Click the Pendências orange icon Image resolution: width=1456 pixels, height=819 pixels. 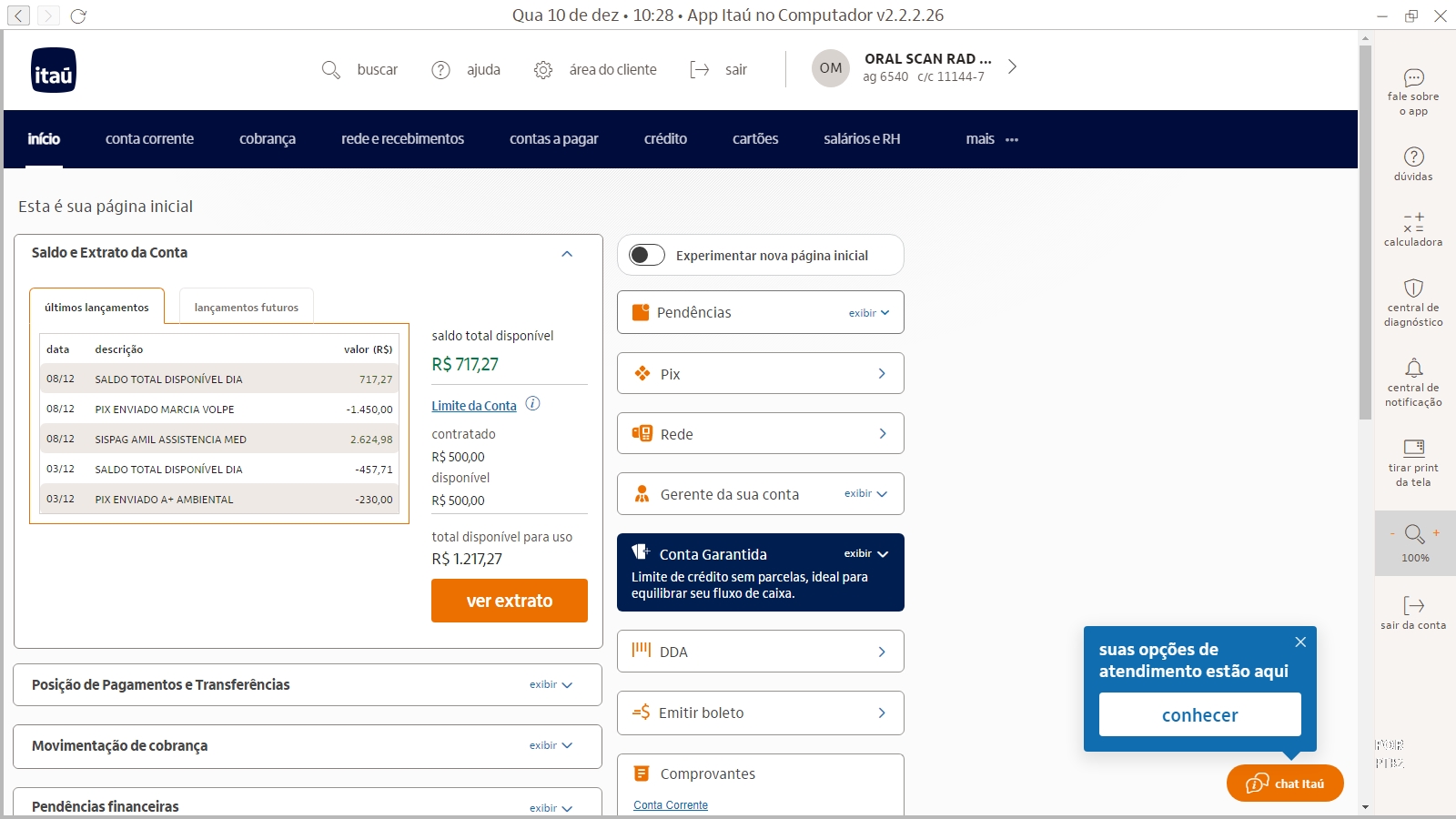point(641,312)
